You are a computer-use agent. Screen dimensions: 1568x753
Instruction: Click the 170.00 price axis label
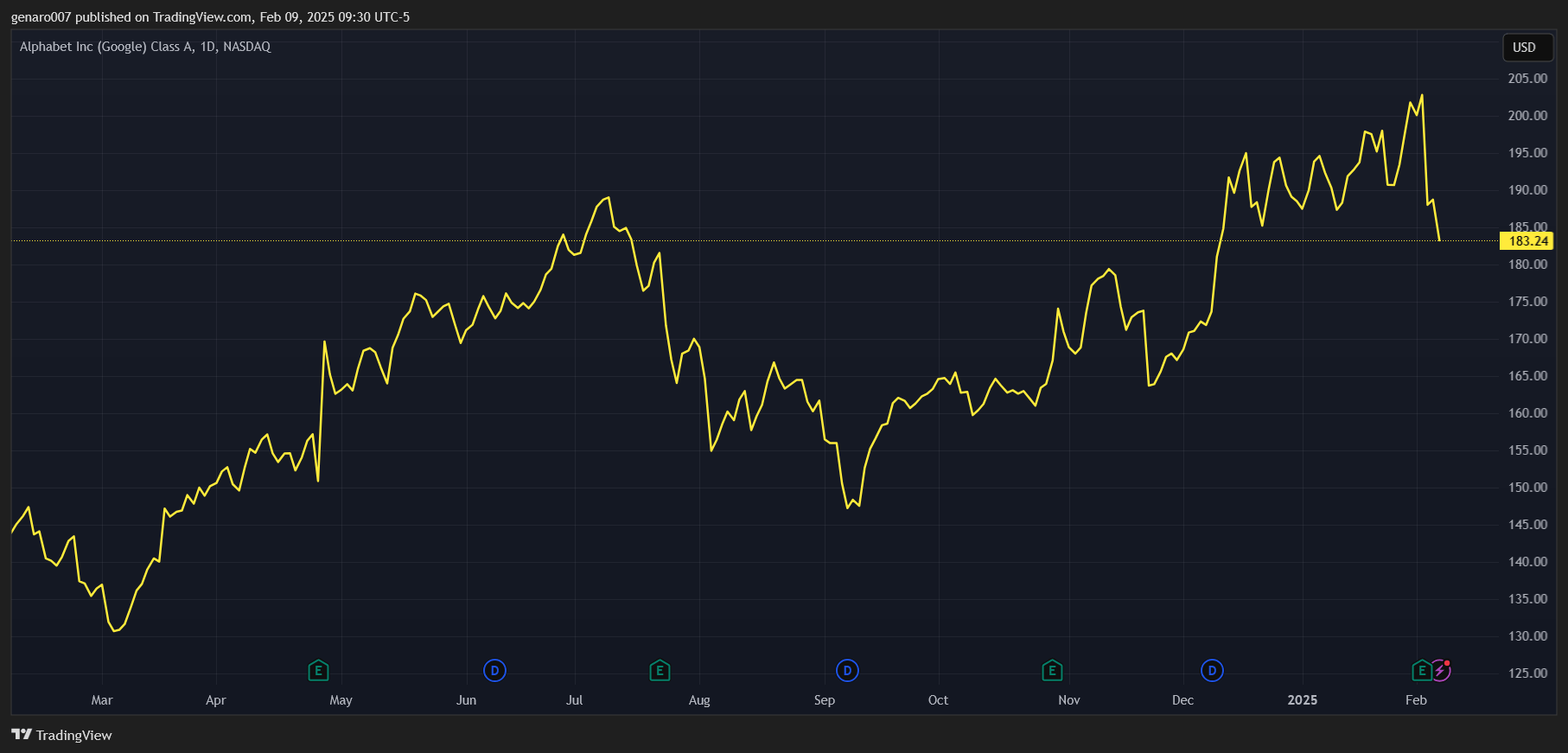[1527, 339]
